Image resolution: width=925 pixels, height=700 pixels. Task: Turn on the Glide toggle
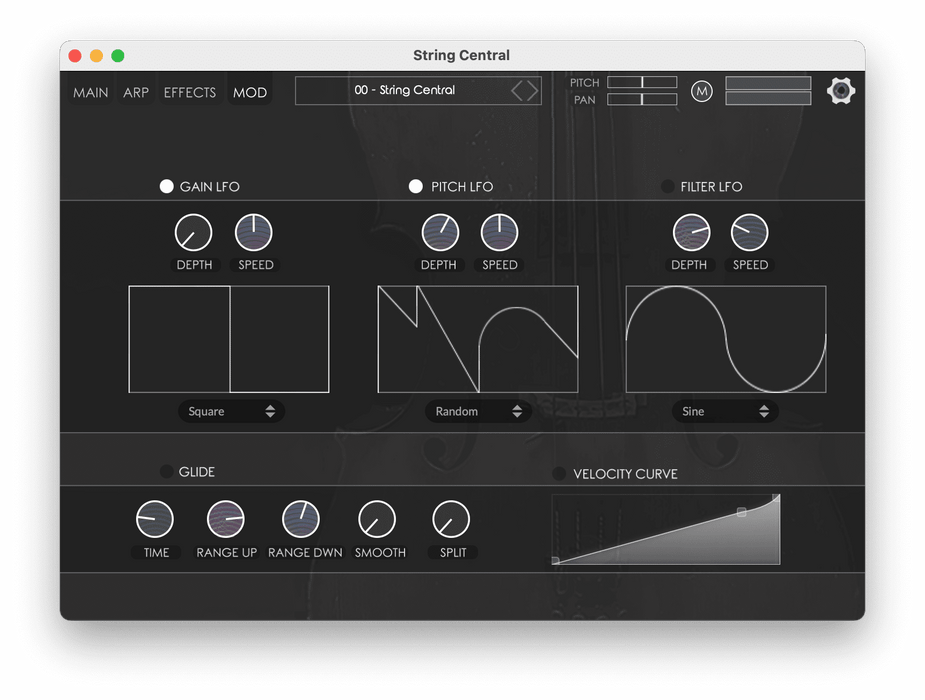(166, 472)
